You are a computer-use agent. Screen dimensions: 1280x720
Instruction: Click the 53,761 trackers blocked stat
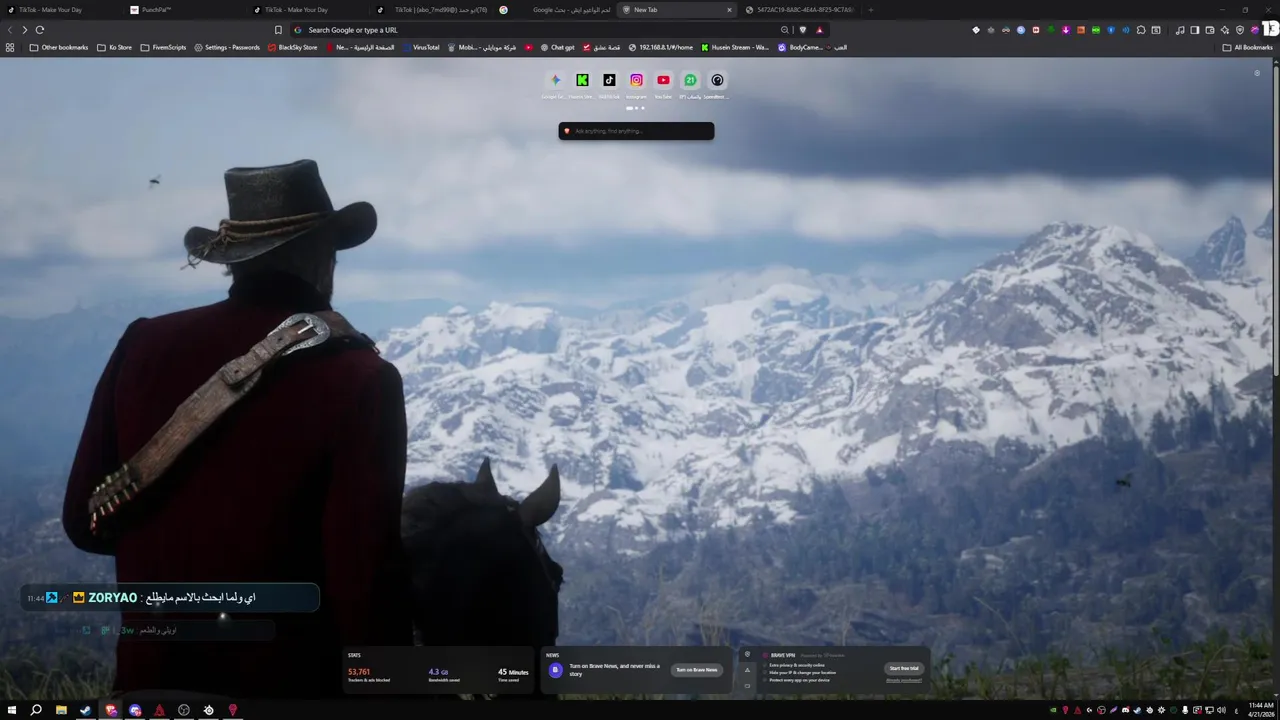[369, 674]
